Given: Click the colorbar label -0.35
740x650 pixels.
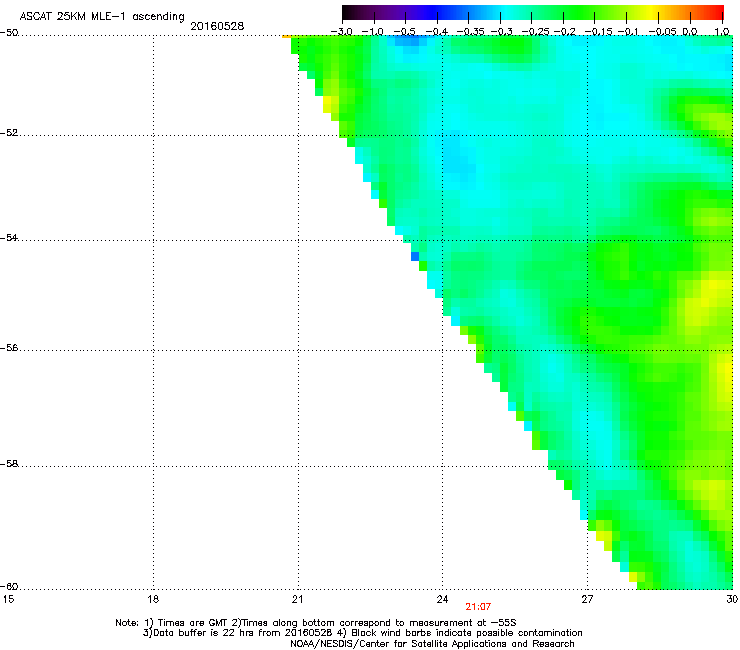Looking at the screenshot, I should [x=471, y=32].
